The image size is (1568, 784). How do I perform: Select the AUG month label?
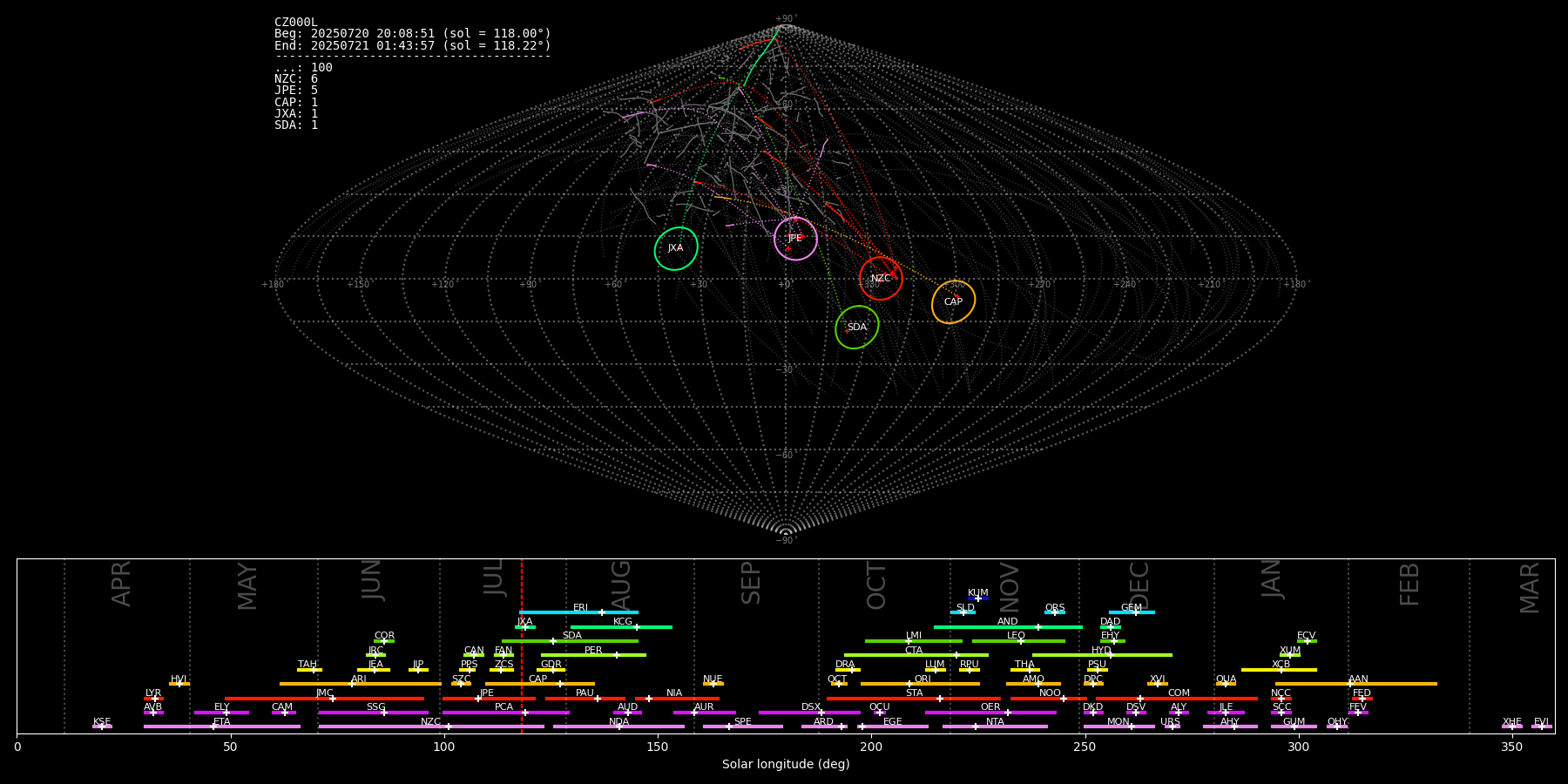[x=621, y=585]
